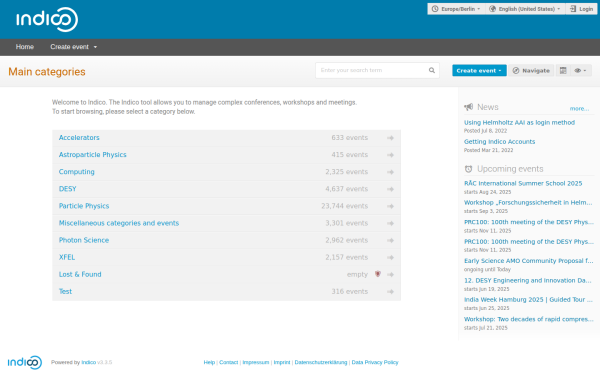Open Early Science AMO Community Proposal event
The height and width of the screenshot is (375, 600).
click(x=528, y=261)
